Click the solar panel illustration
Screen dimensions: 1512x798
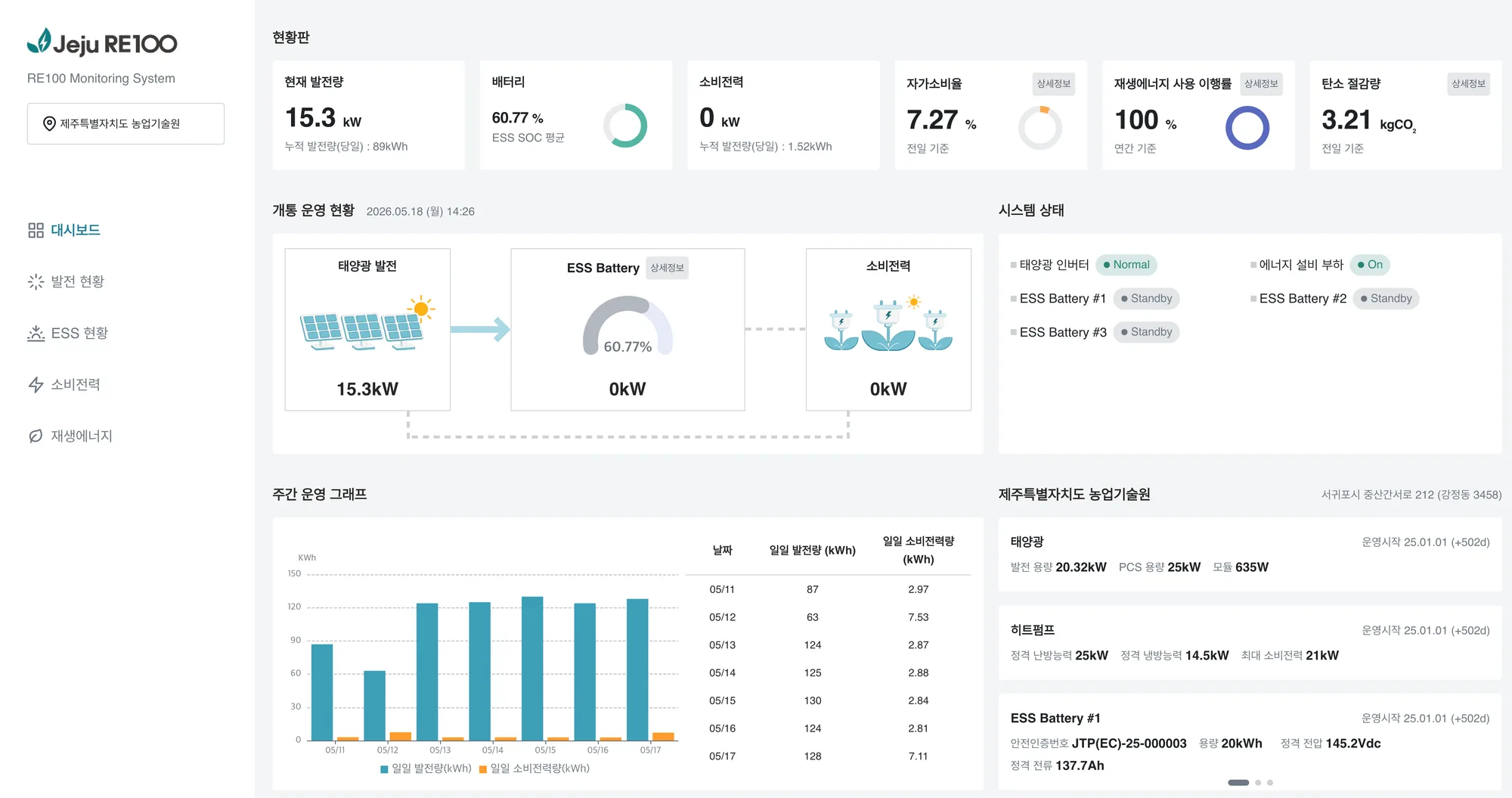pos(367,323)
